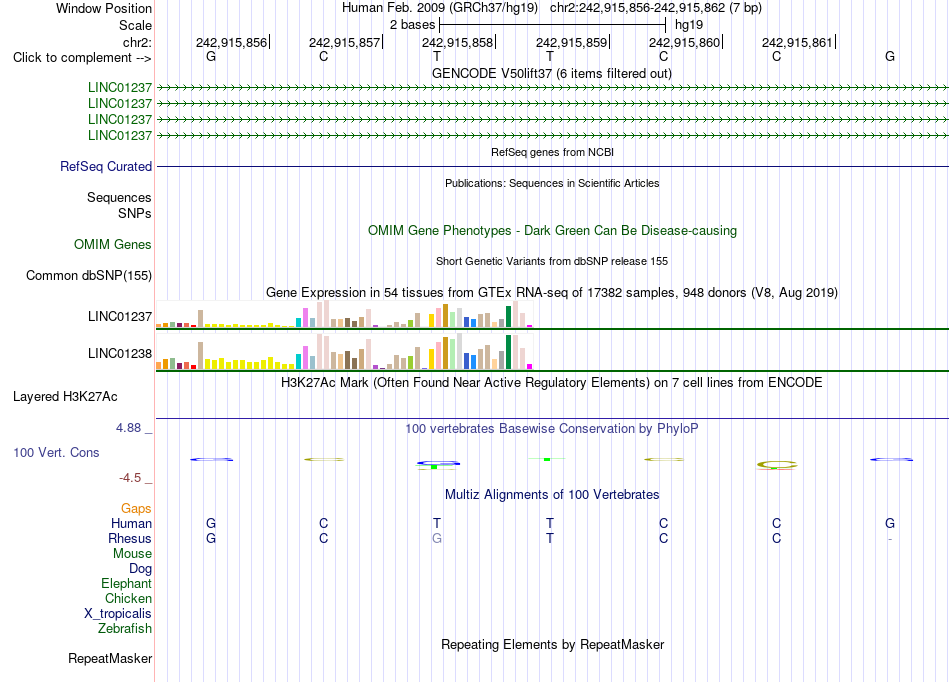Open the Common dbSNP(155) track label
This screenshot has height=682, width=950.
88,276
